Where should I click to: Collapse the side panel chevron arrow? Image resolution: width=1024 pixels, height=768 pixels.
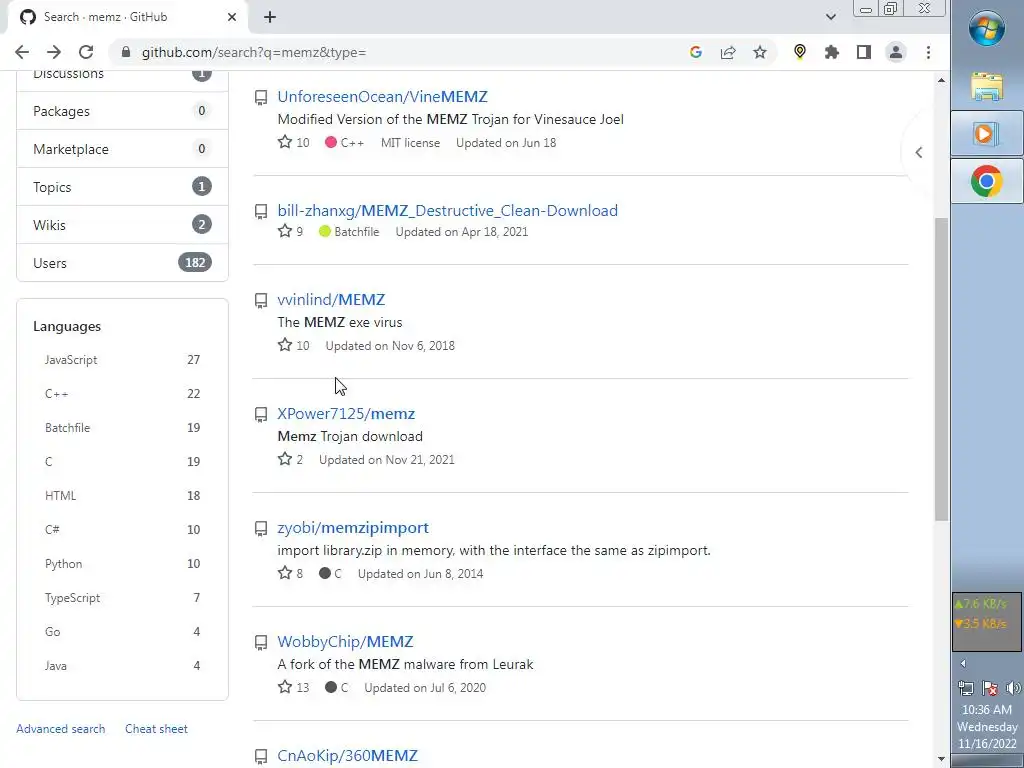(918, 152)
